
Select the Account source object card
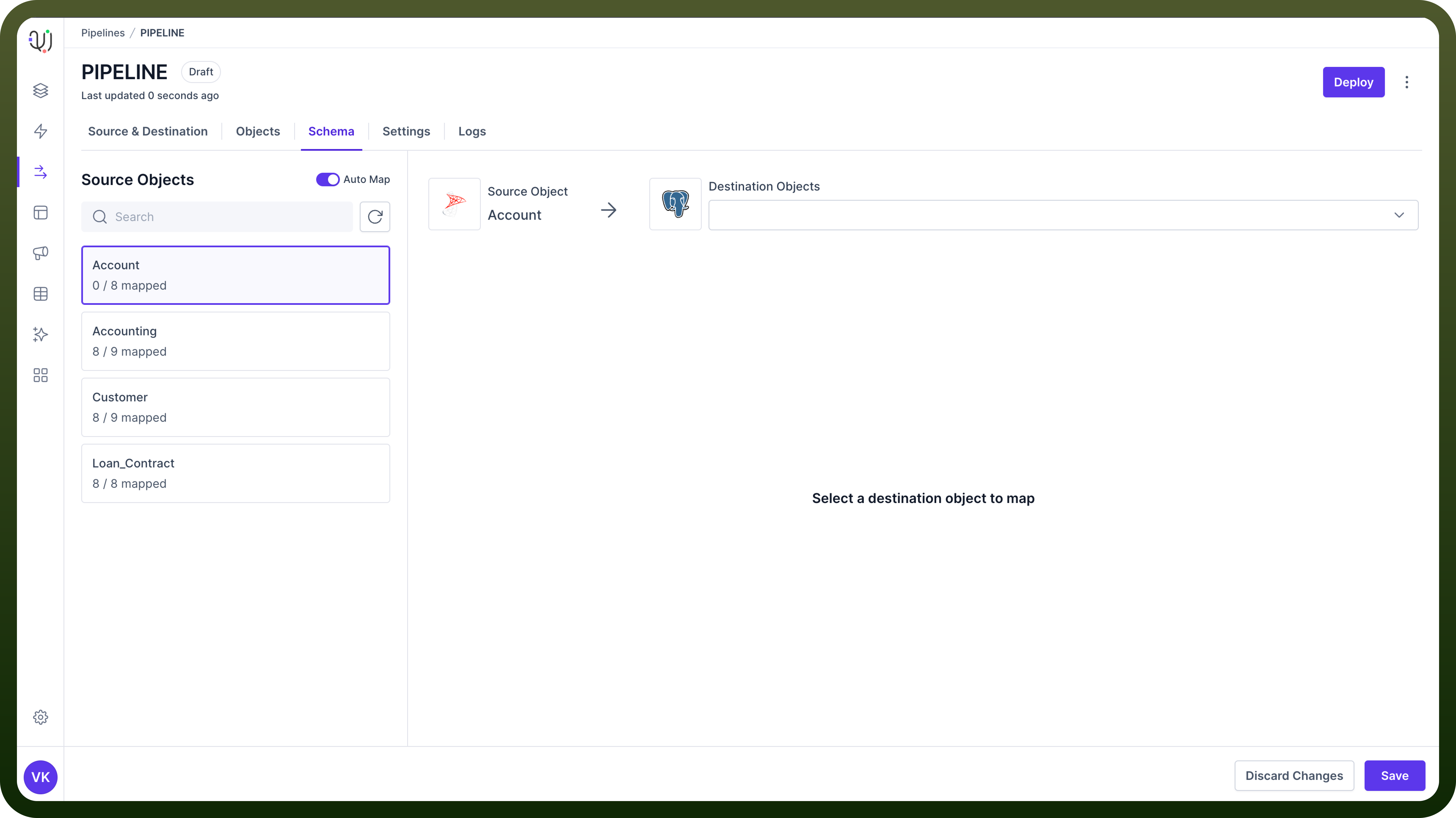point(236,275)
